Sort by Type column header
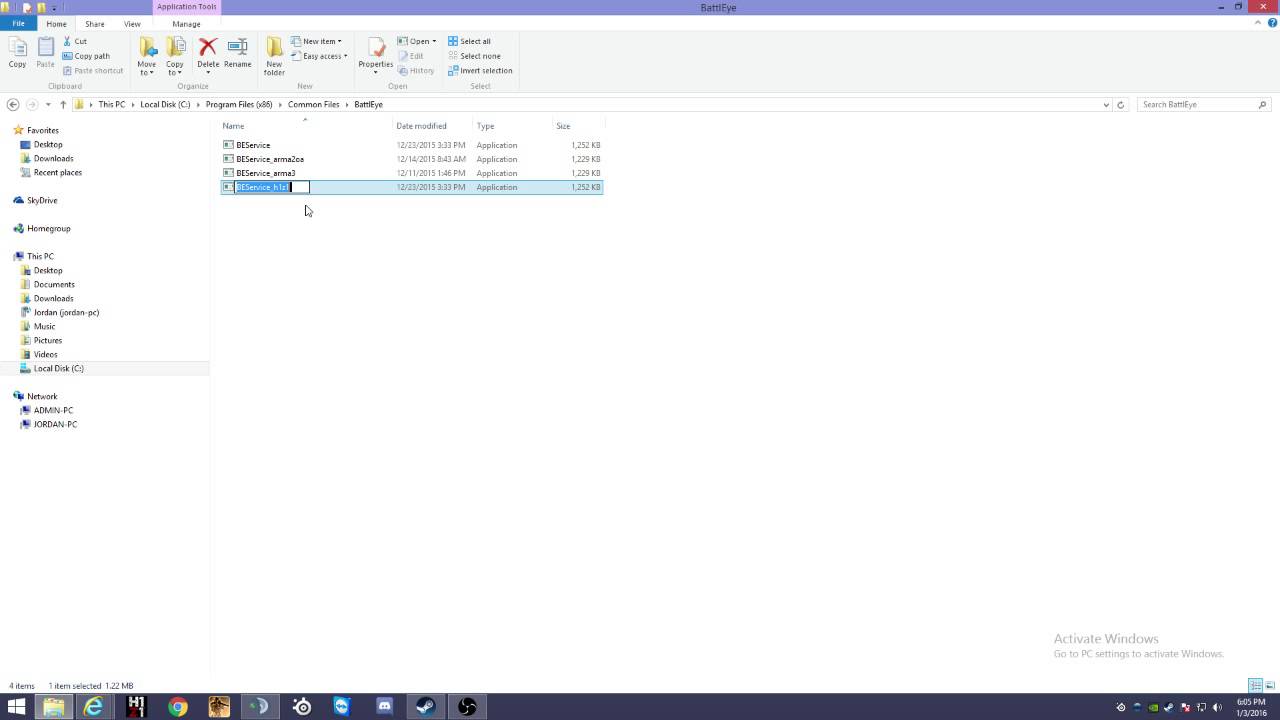1280x720 pixels. (513, 126)
